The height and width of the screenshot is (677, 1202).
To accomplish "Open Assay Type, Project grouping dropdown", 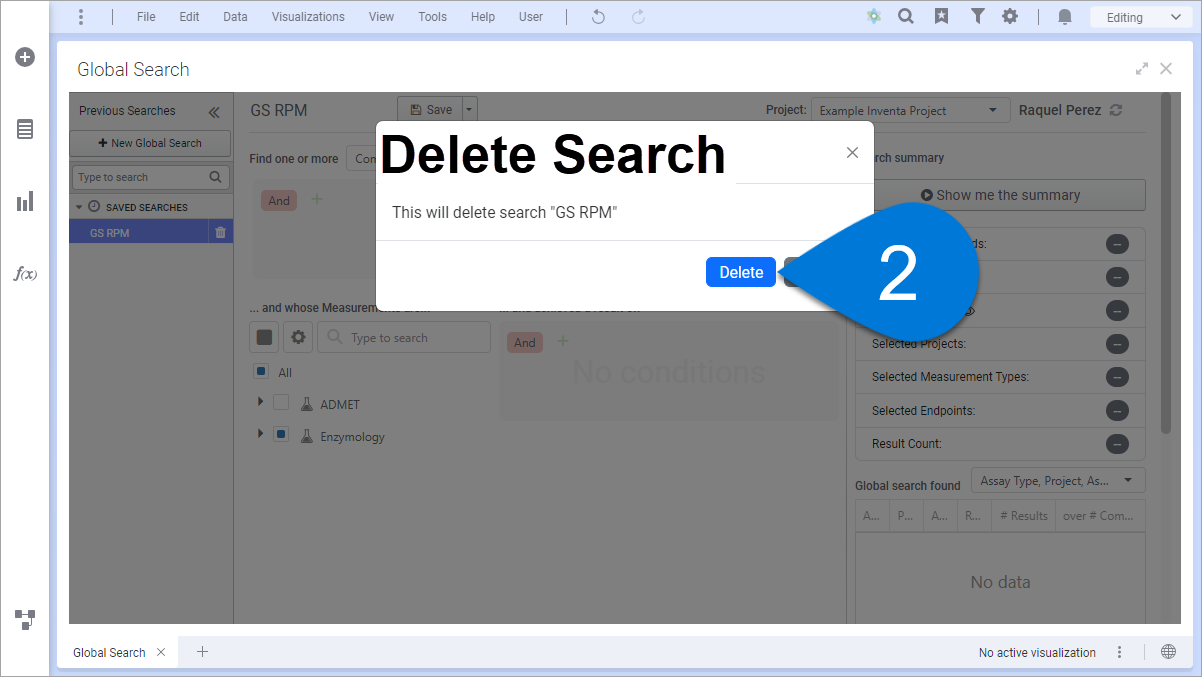I will click(1059, 481).
